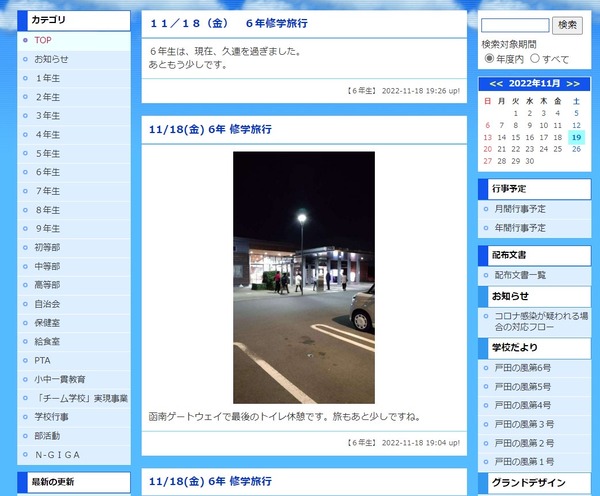Select the 7年生 category
Image resolution: width=600 pixels, height=496 pixels.
click(47, 191)
